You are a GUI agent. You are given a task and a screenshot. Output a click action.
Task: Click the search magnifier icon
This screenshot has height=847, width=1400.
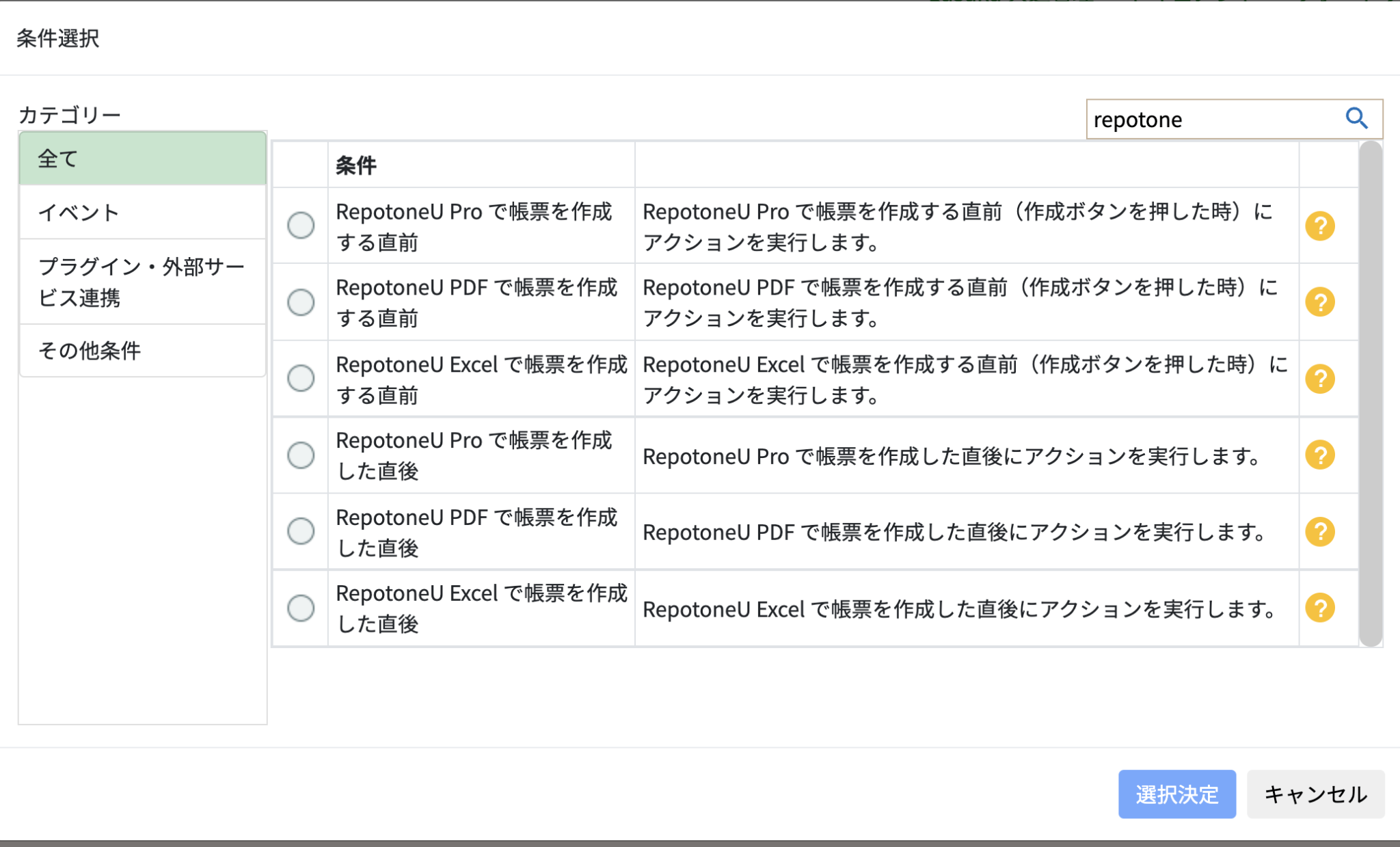1357,119
